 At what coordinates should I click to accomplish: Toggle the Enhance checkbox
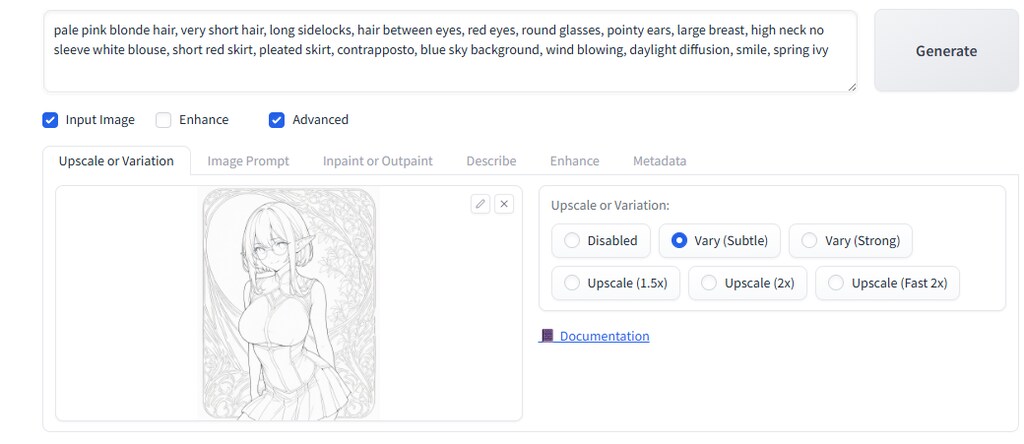[x=164, y=120]
